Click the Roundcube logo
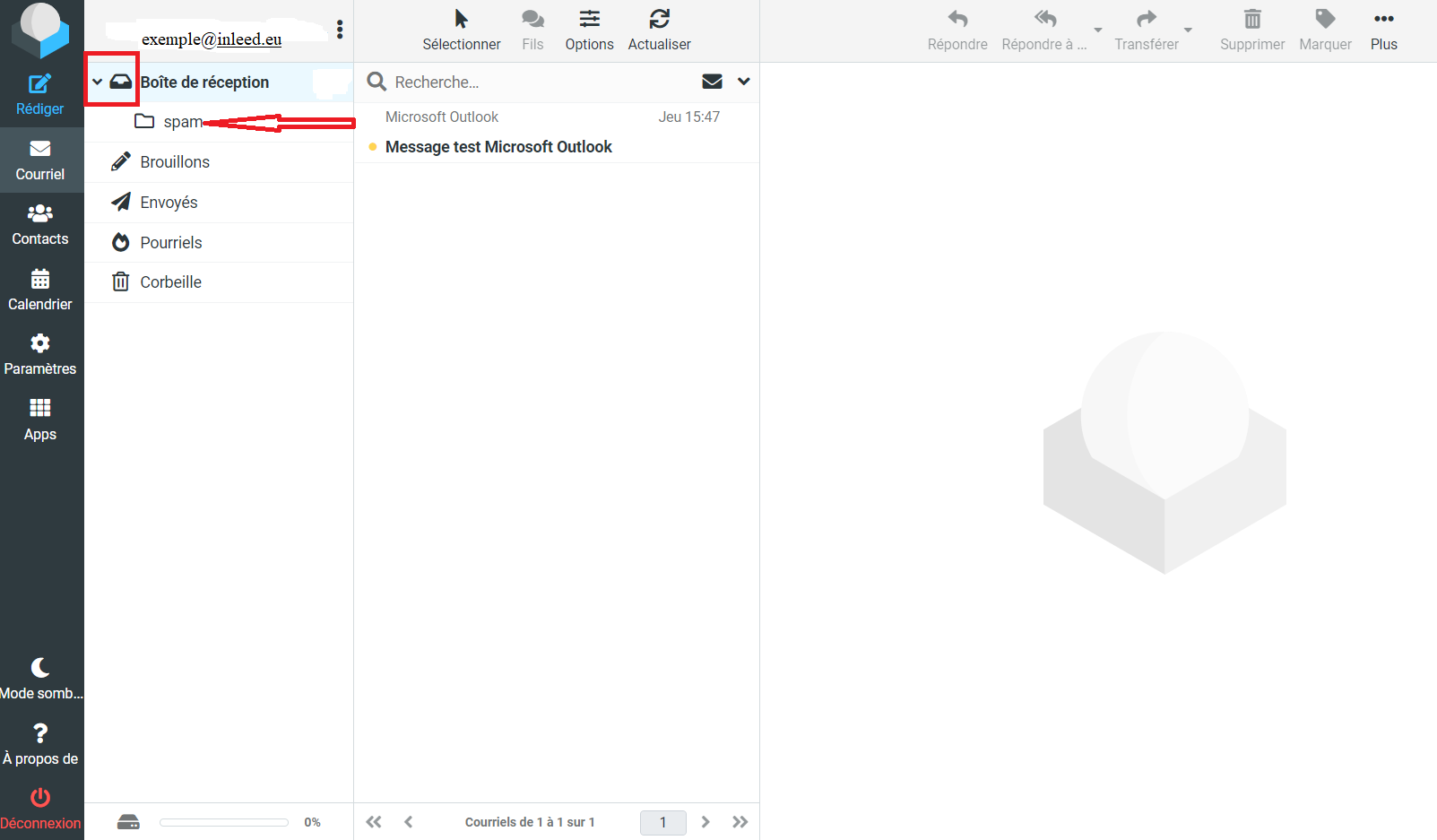1437x840 pixels. (39, 30)
